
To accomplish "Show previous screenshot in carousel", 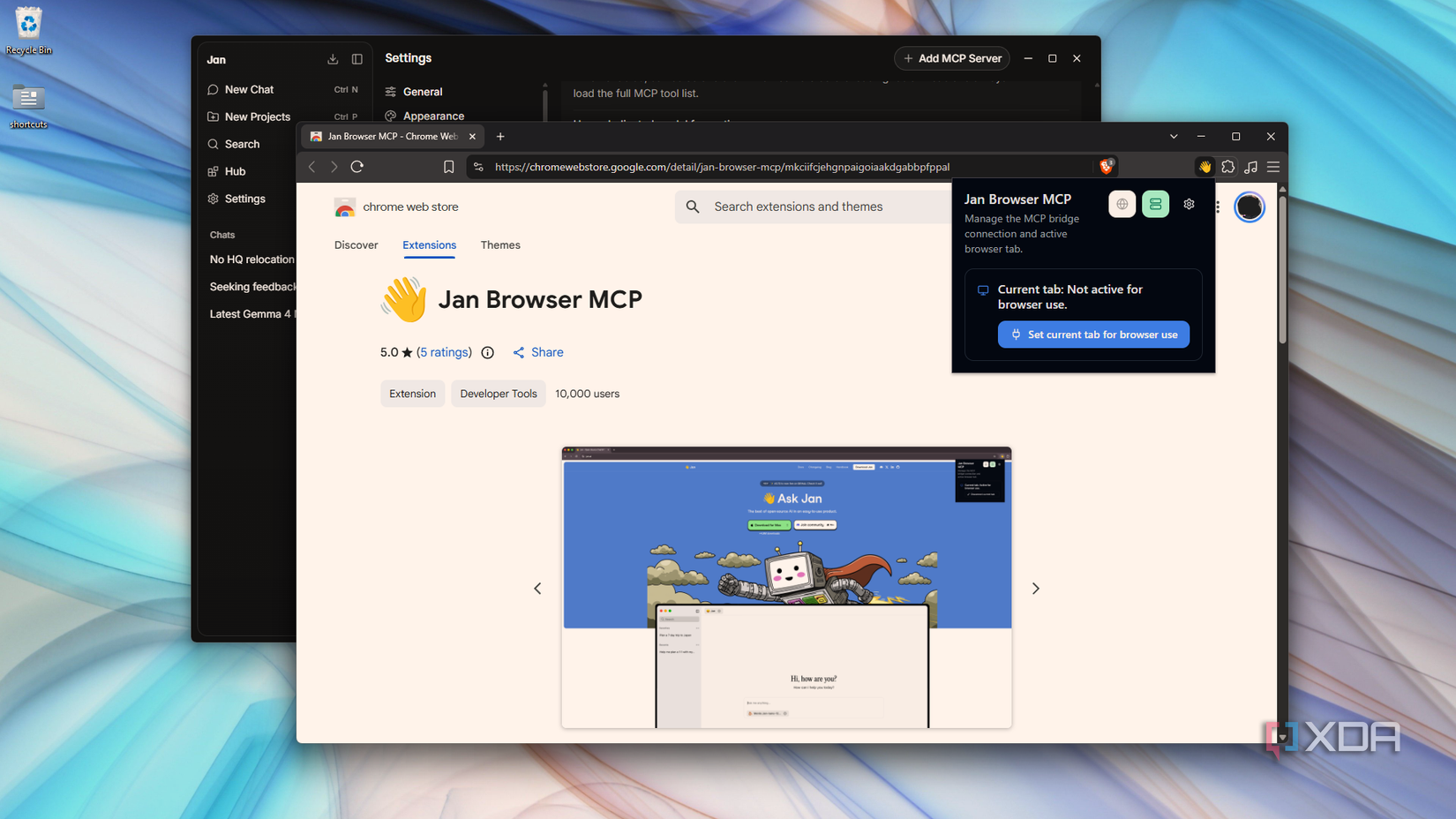I will tap(537, 588).
